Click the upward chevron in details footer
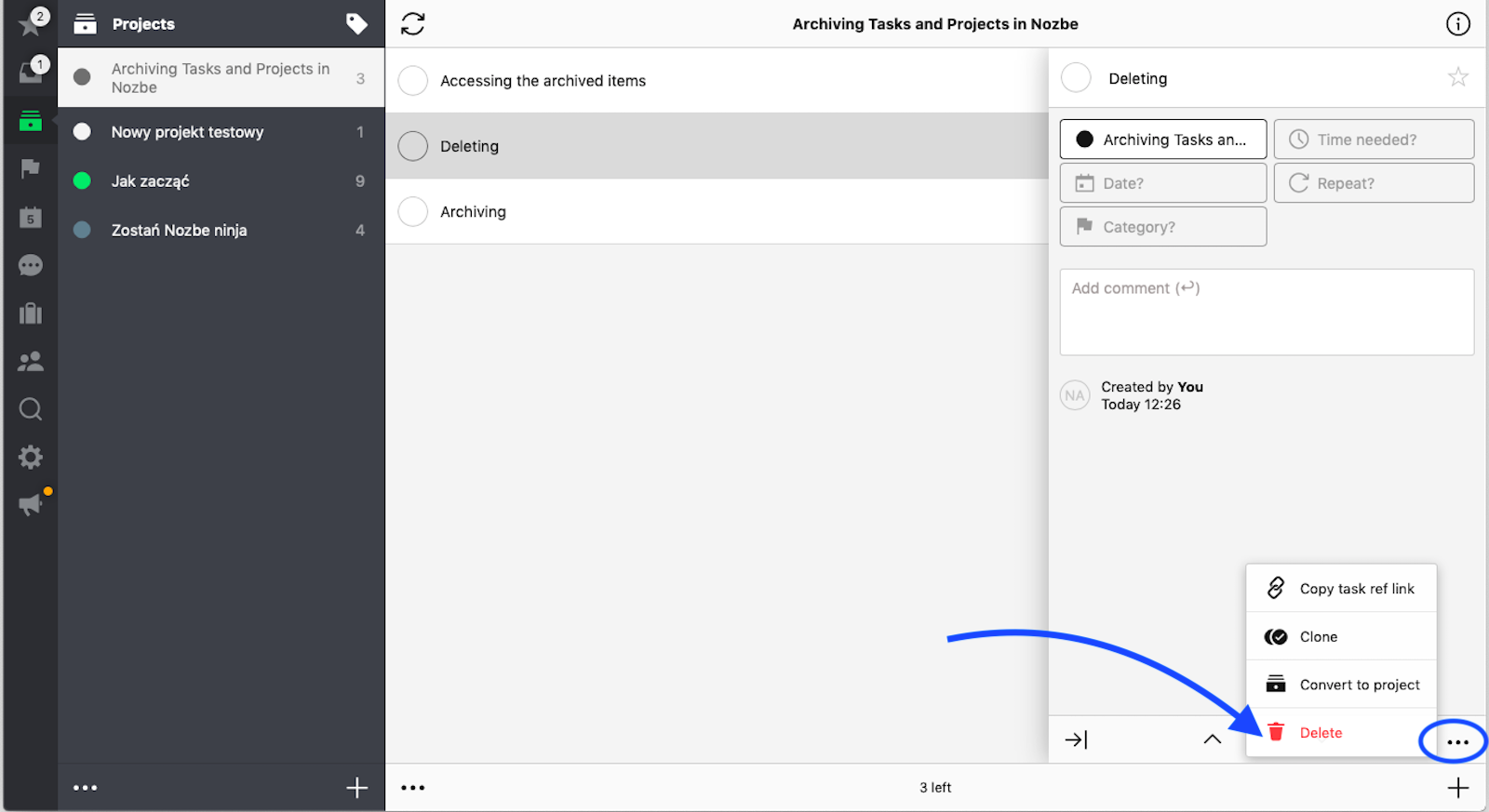 click(x=1212, y=739)
